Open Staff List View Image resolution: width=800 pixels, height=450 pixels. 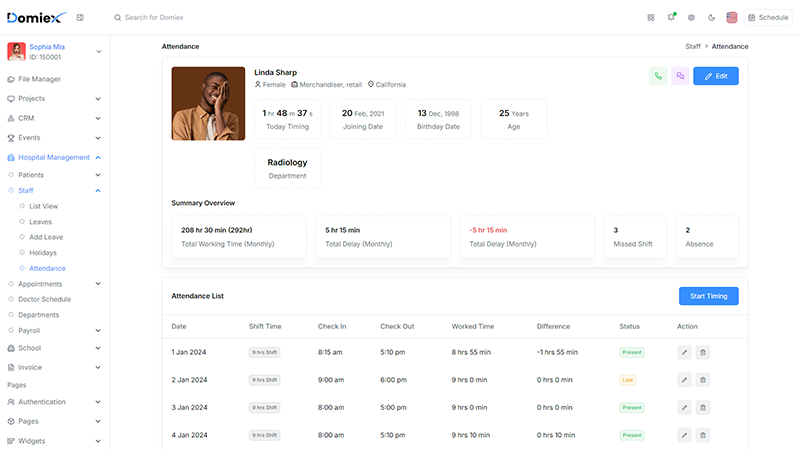[43, 206]
